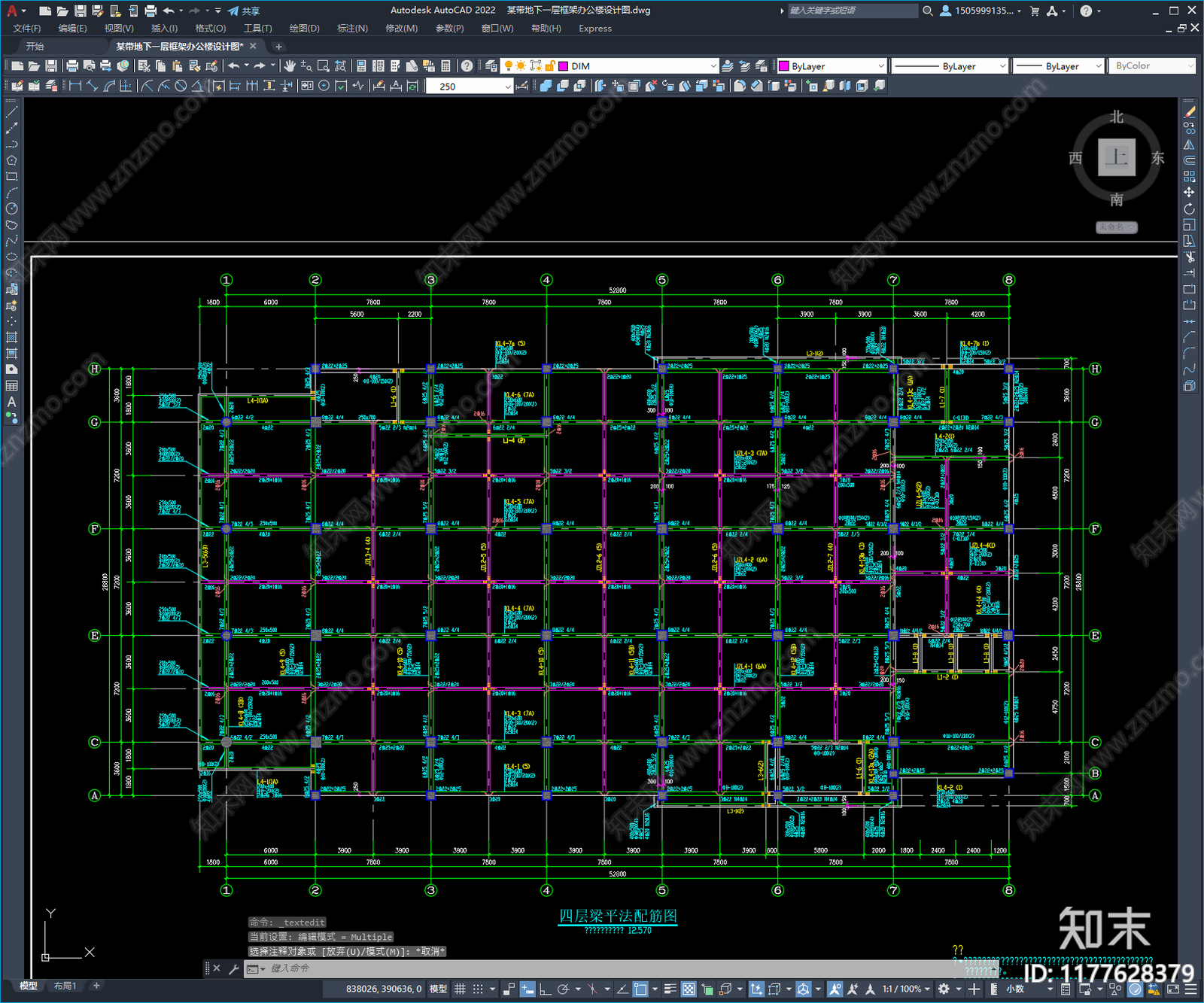The image size is (1204, 1003).
Task: Select the Aligned Dimension tool
Action: (x=92, y=86)
